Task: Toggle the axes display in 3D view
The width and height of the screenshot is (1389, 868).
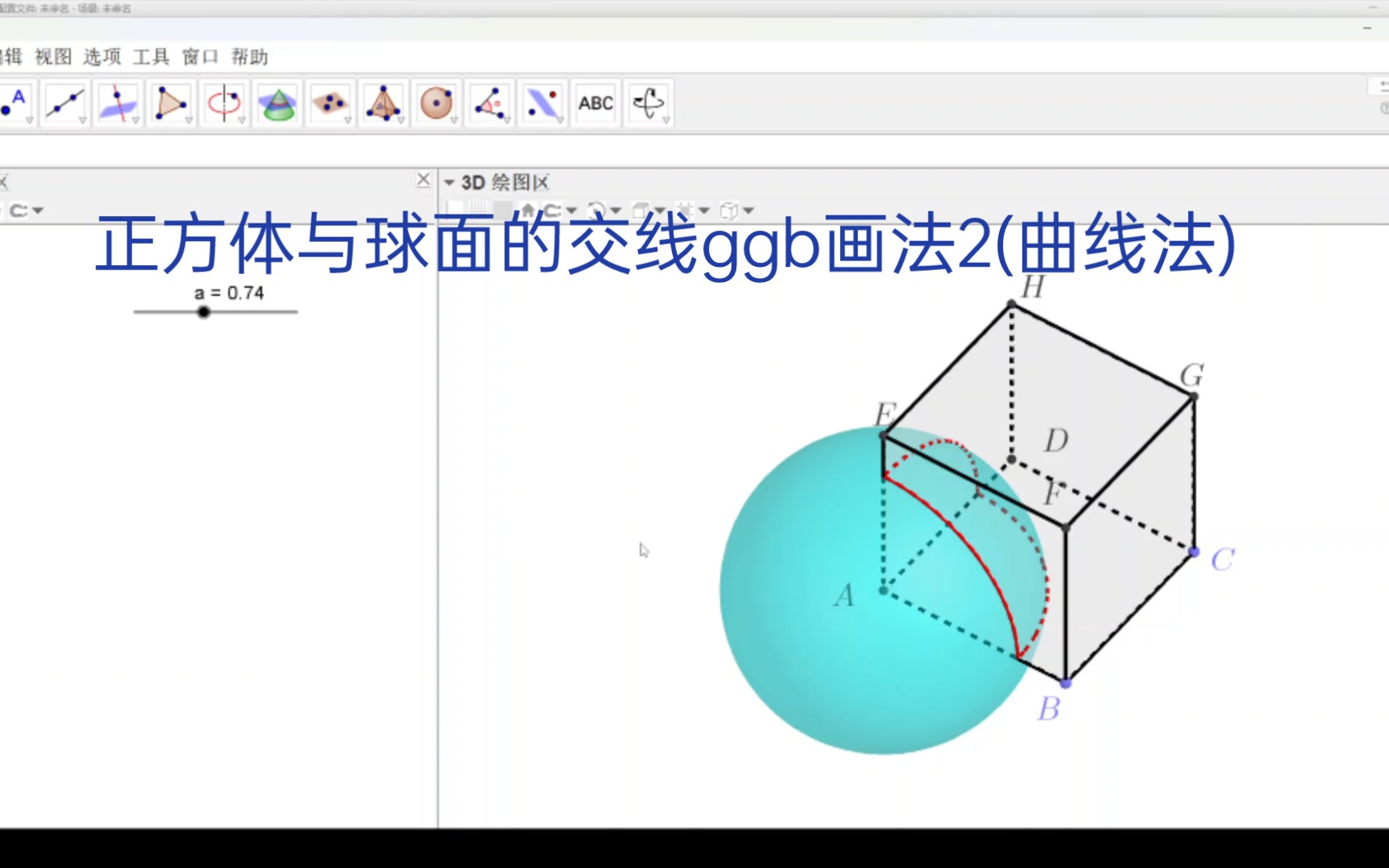Action: click(x=453, y=209)
